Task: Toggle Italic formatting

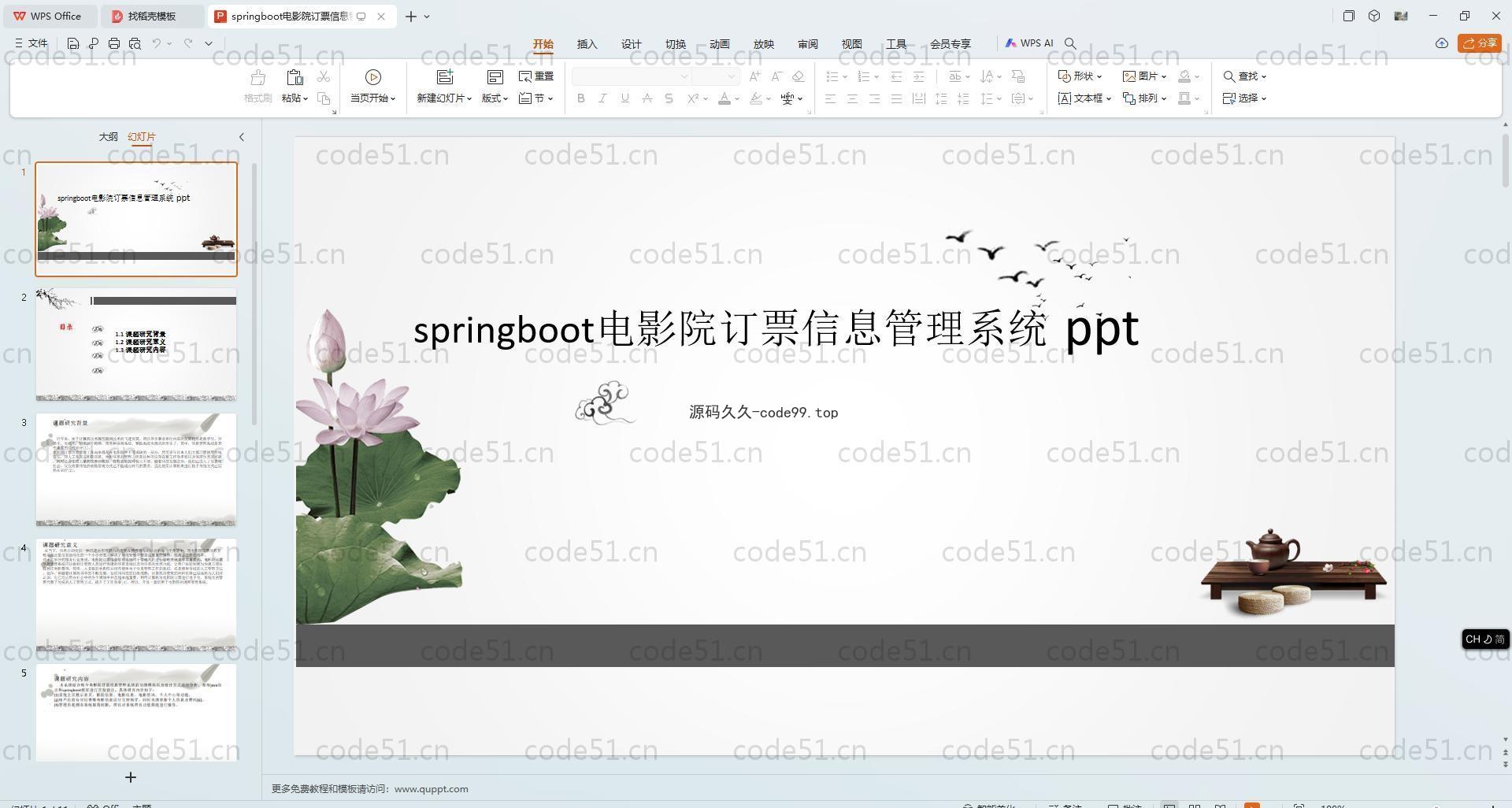Action: pyautogui.click(x=602, y=98)
